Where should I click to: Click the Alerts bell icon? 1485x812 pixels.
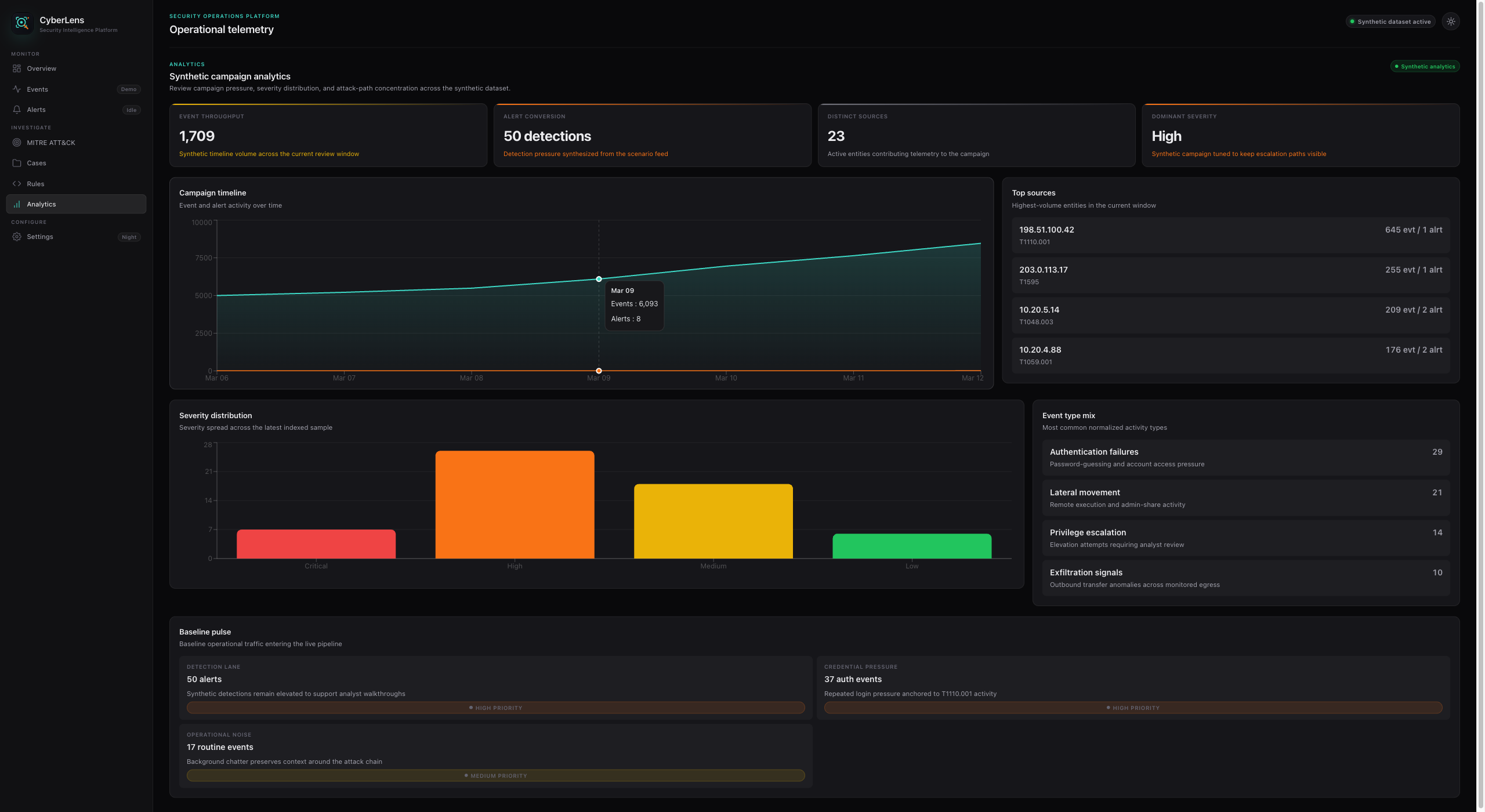[x=17, y=110]
